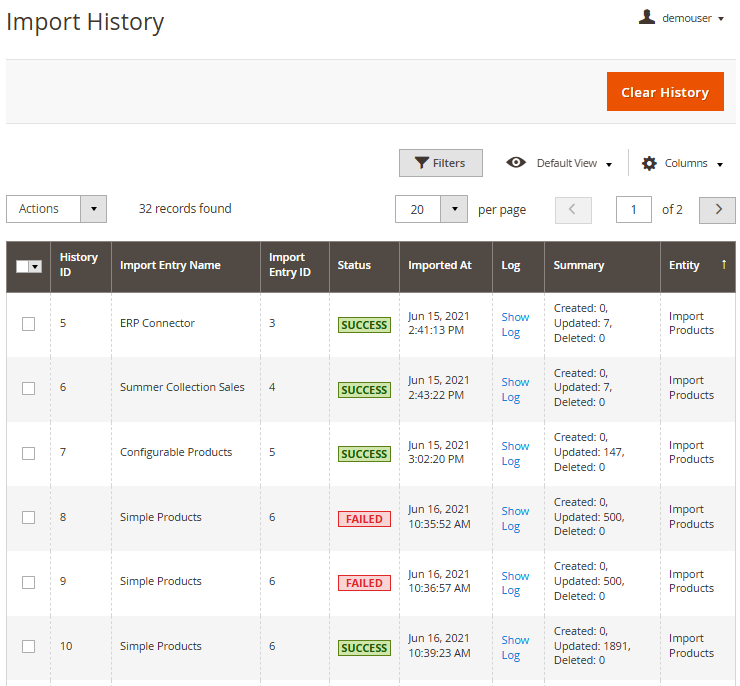The height and width of the screenshot is (686, 740).
Task: Tick the checkbox for history ID 10
Action: pos(28,646)
